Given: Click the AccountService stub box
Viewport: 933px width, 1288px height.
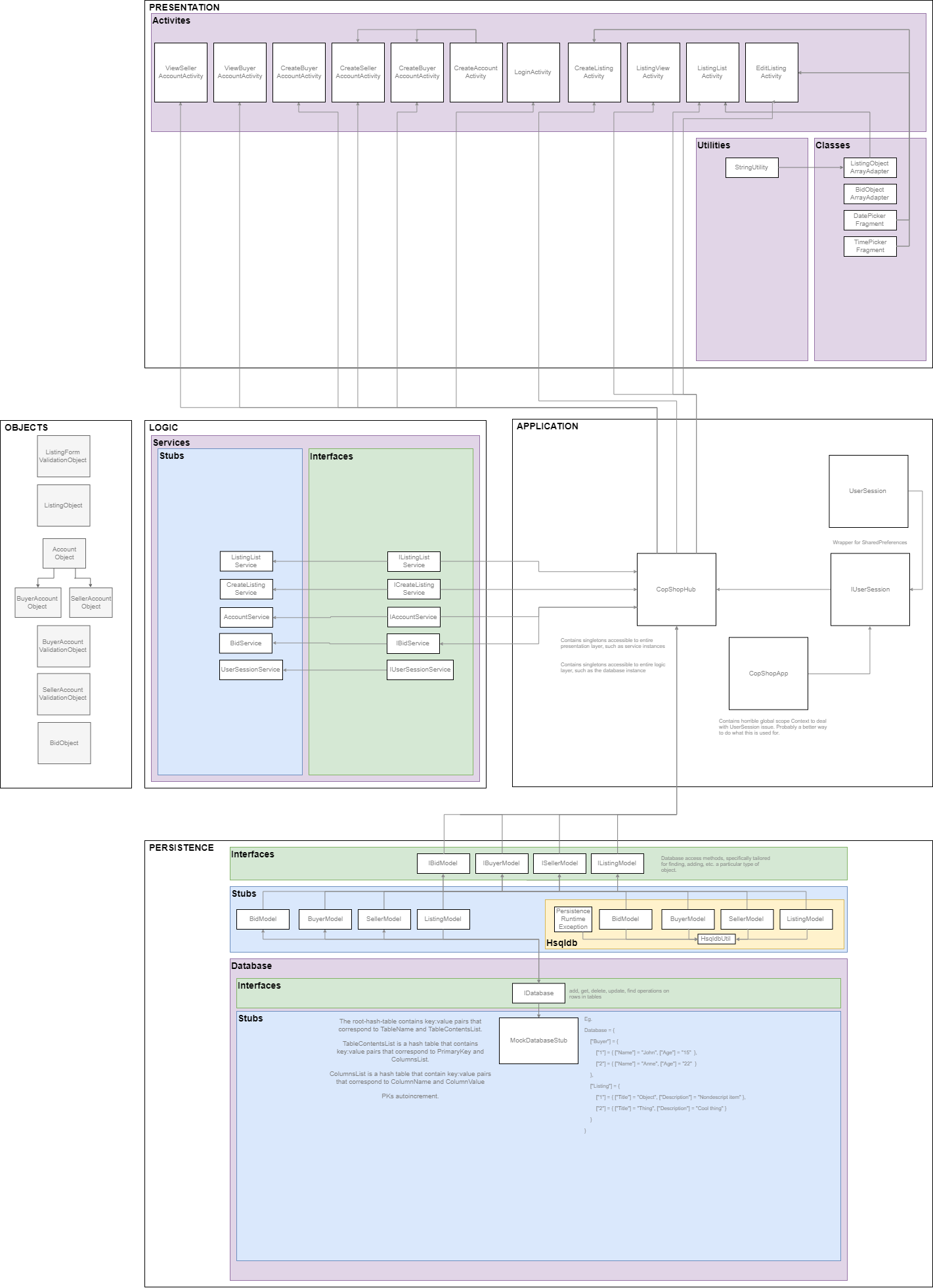Looking at the screenshot, I should click(x=246, y=617).
